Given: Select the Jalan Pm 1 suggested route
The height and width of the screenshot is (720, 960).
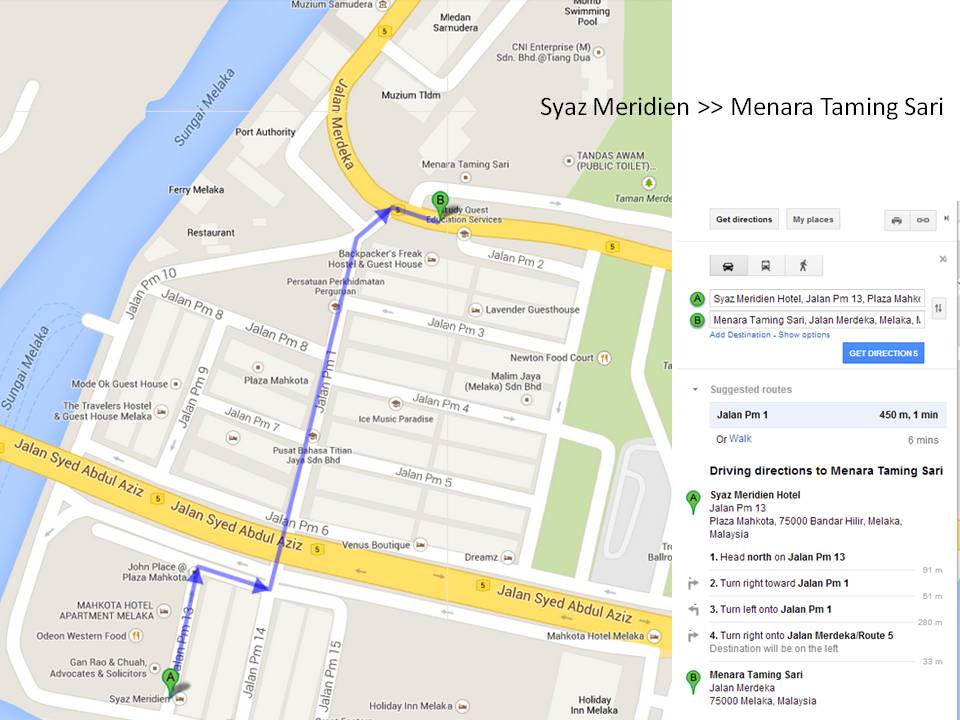Looking at the screenshot, I should coord(827,415).
